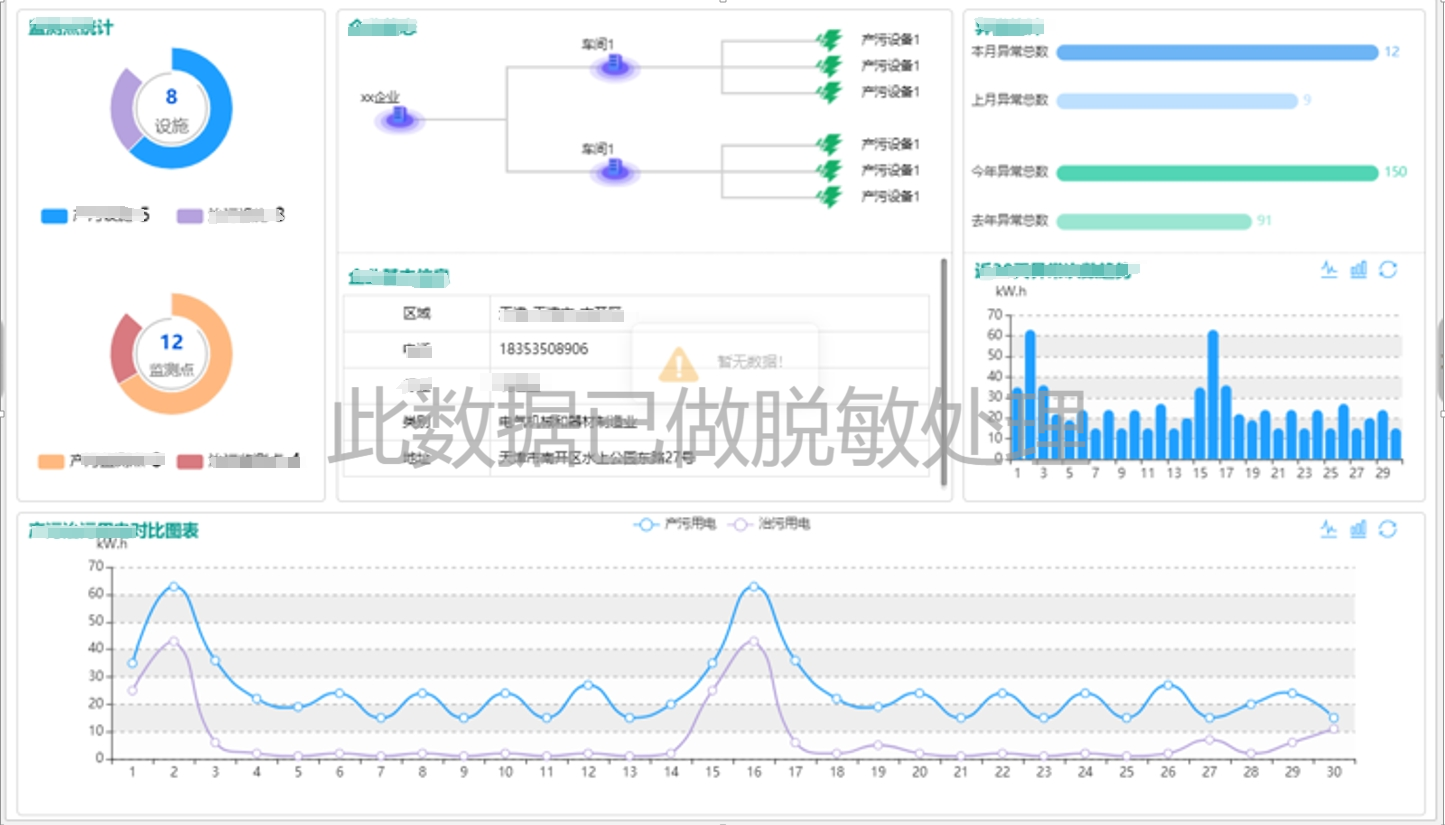Viewport: 1445px width, 825px height.
Task: Click the bottommost 产污设备1 label
Action: (x=890, y=196)
